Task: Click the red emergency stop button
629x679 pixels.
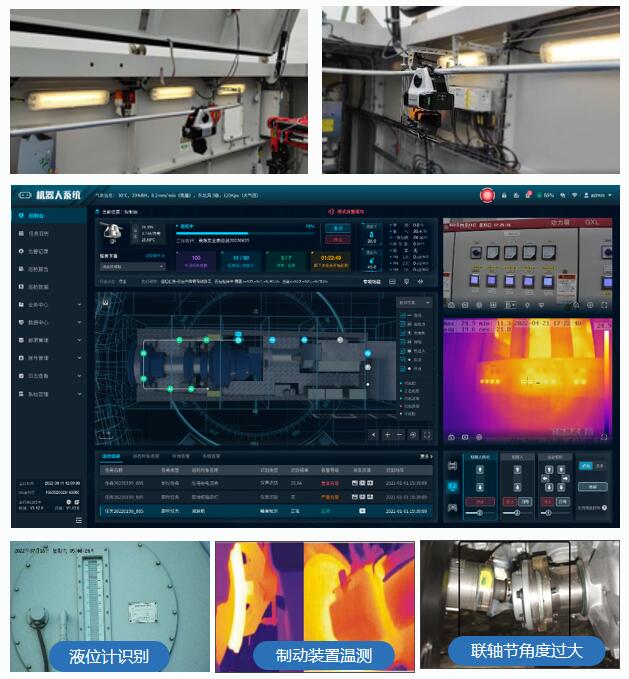Action: (487, 195)
